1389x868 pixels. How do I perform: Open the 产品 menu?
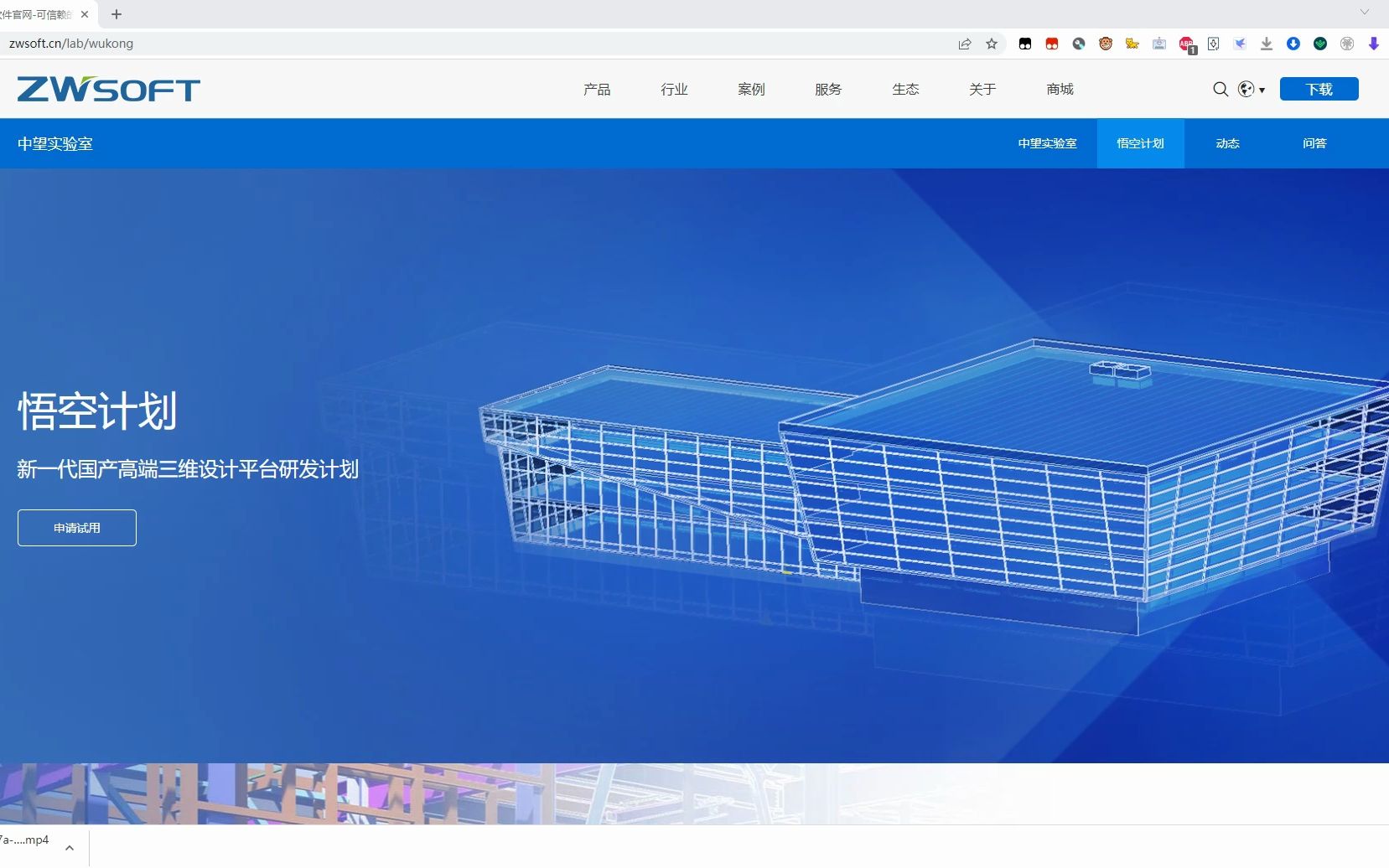point(597,89)
